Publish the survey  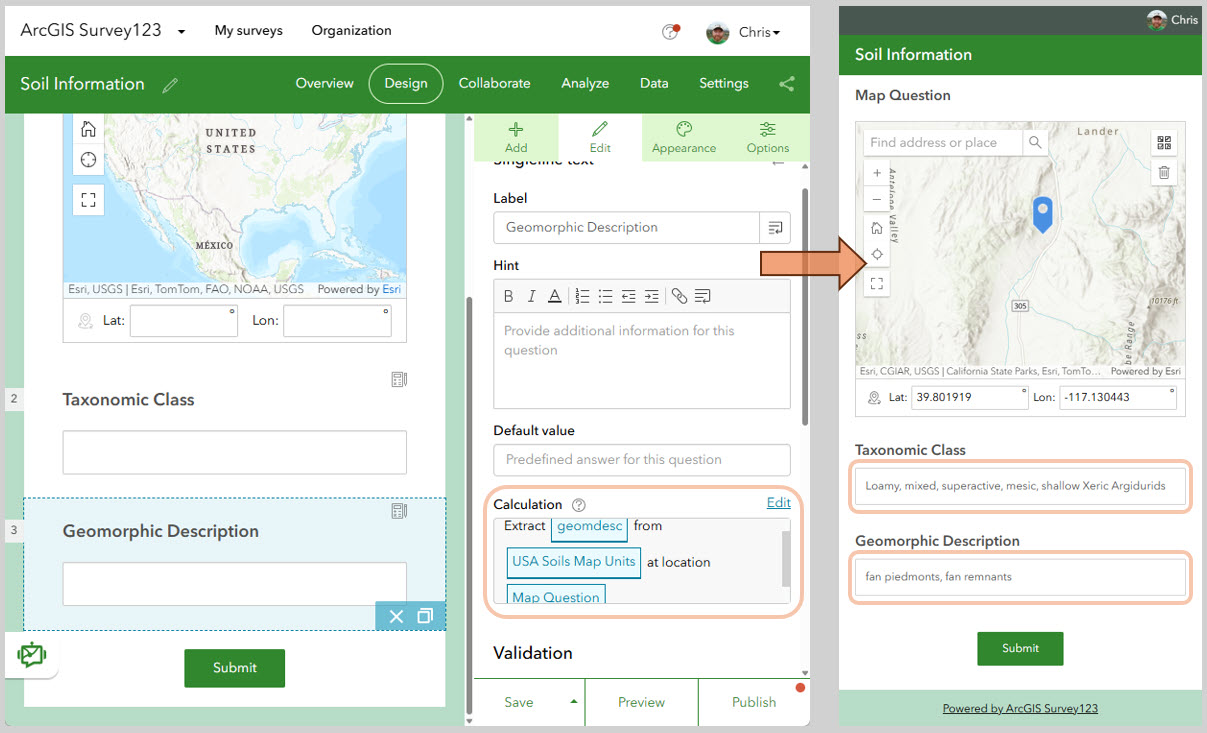click(x=754, y=702)
